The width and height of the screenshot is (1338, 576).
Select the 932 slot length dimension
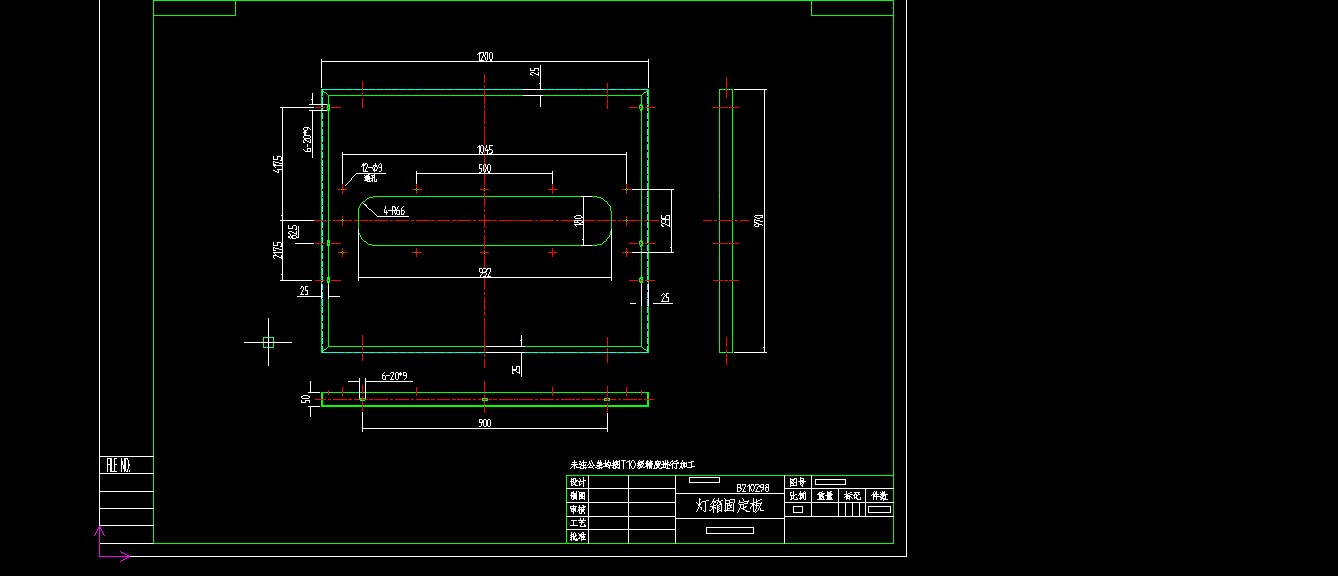click(485, 272)
